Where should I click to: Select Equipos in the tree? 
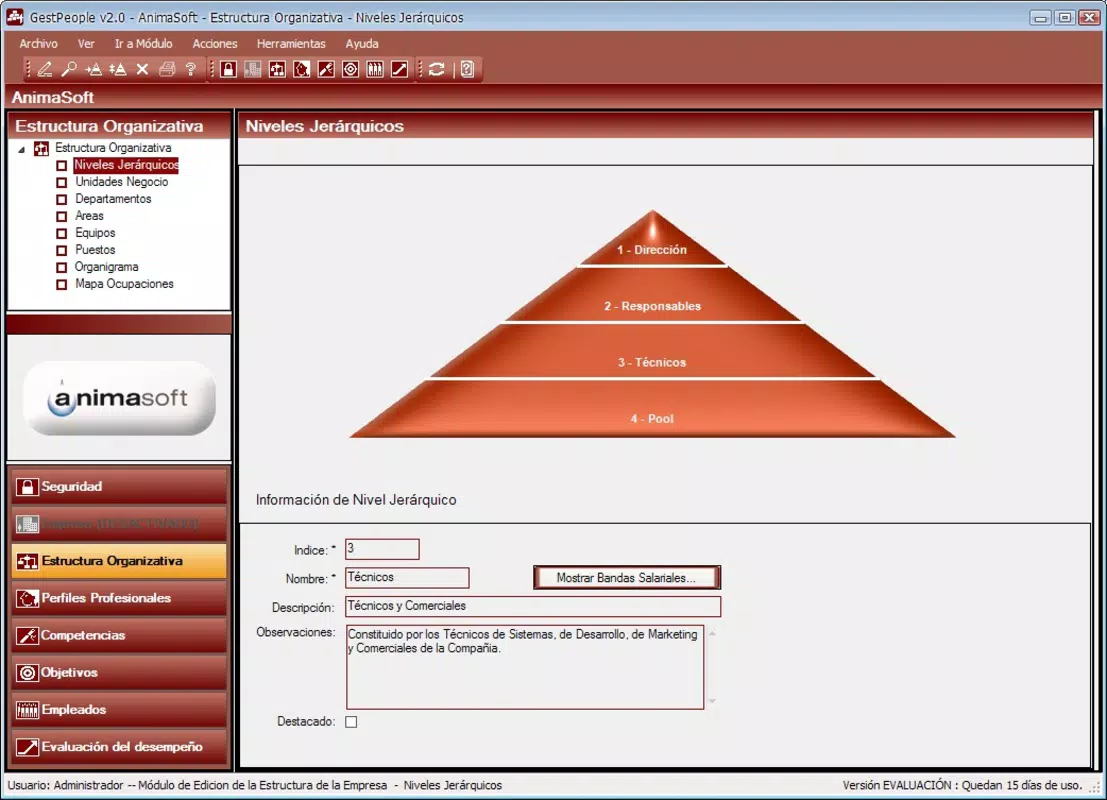(x=95, y=233)
